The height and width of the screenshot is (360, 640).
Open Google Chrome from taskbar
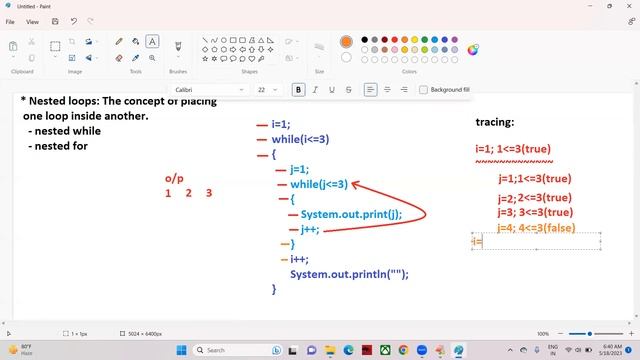click(x=403, y=350)
